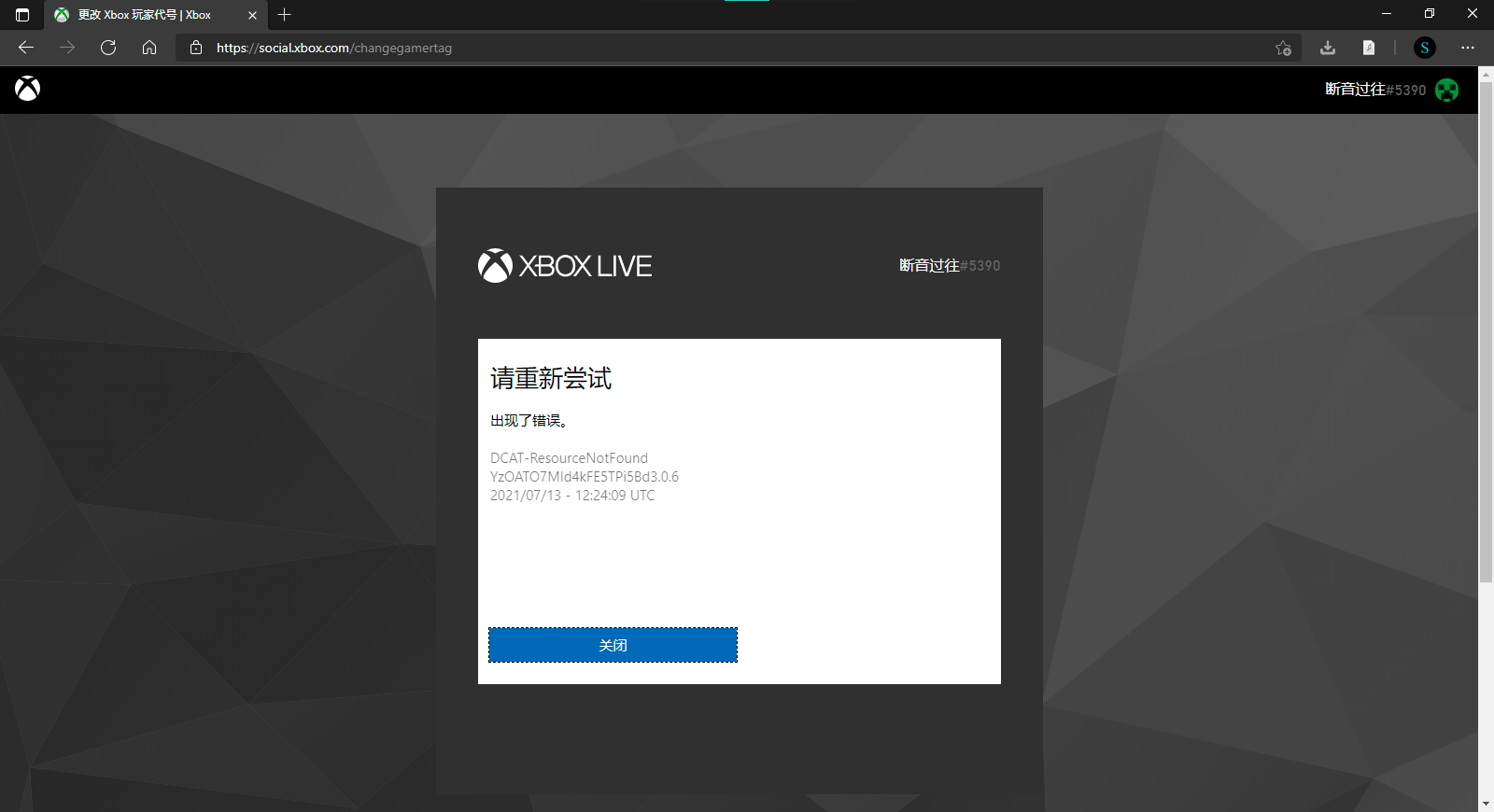Select the error ID YzOATO7MId4kFE5TPi5Bd3.0.6 text
This screenshot has height=812, width=1494.
(x=585, y=477)
